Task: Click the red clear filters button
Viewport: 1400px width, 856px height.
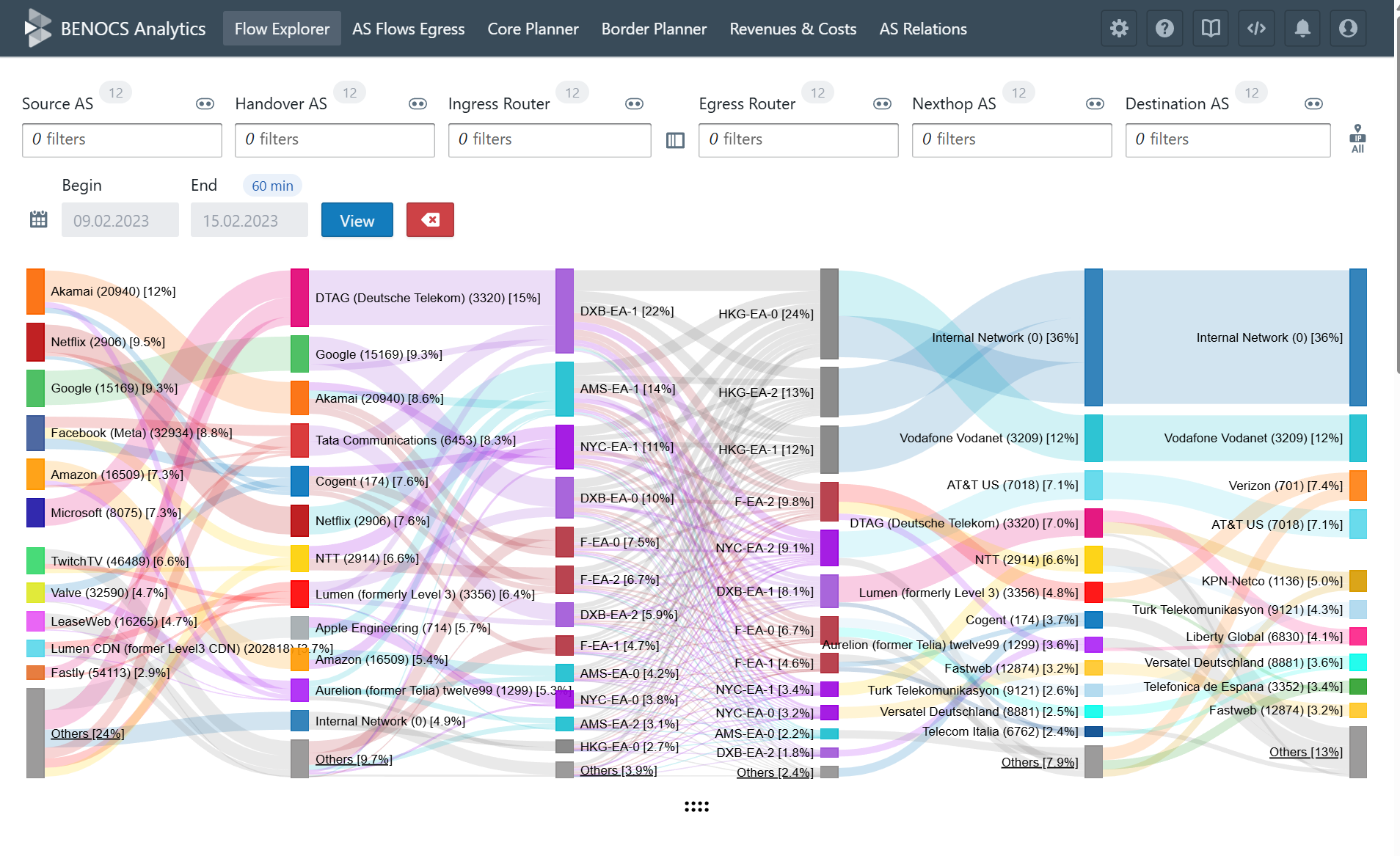Action: pyautogui.click(x=430, y=219)
